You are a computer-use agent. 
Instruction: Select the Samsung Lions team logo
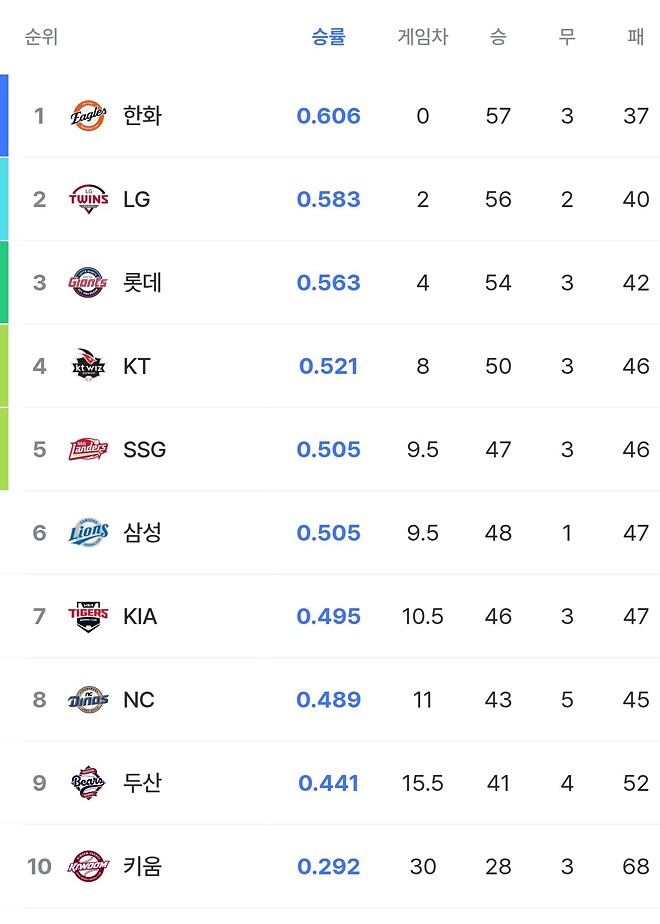[90, 533]
